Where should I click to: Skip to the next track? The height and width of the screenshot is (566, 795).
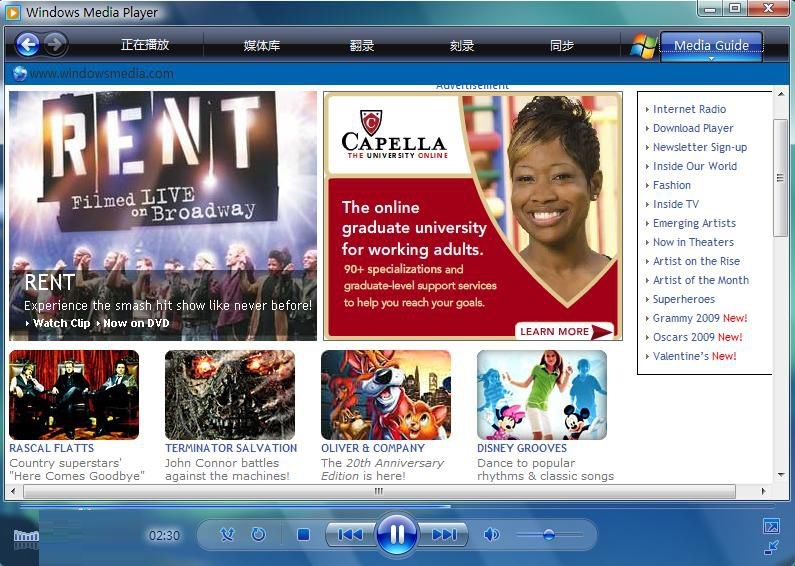[443, 535]
